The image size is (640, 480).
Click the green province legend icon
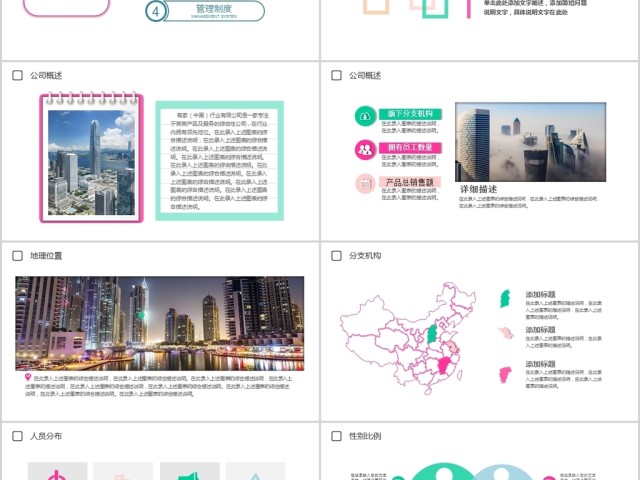[x=505, y=298]
